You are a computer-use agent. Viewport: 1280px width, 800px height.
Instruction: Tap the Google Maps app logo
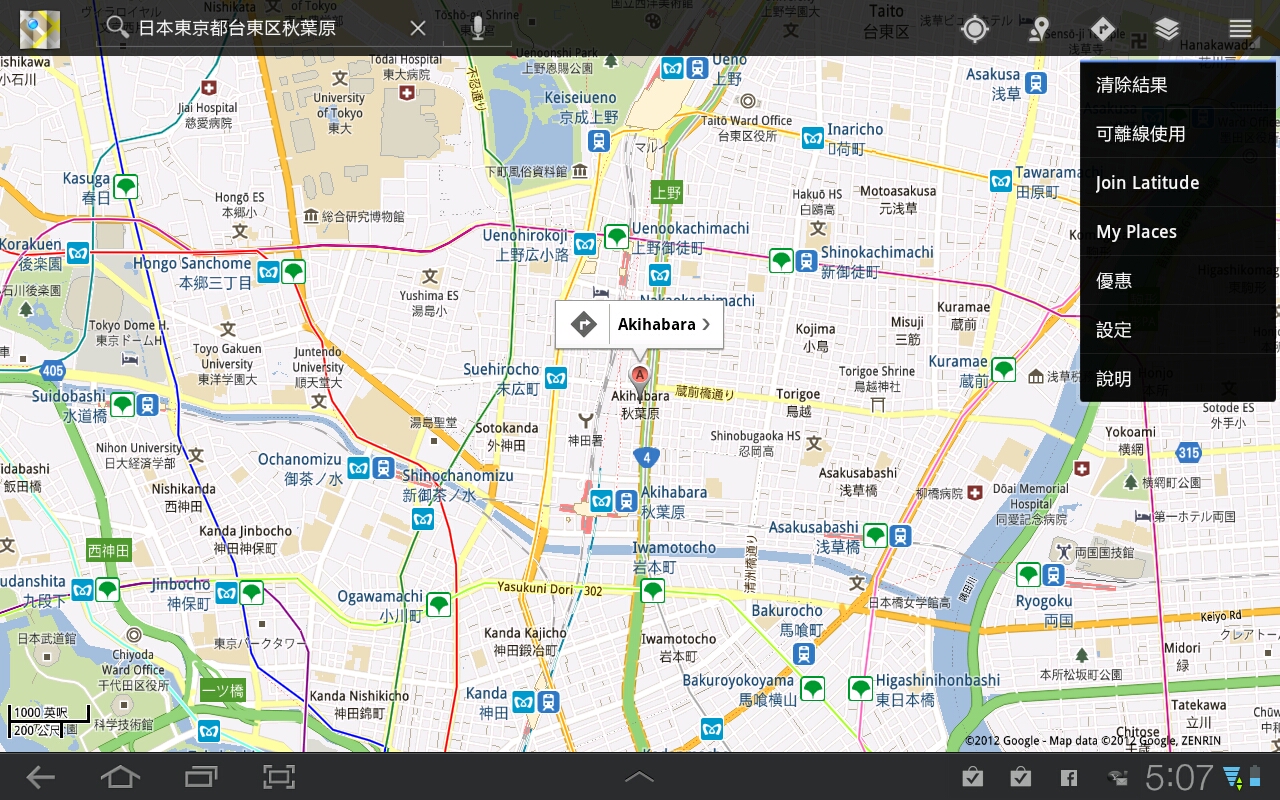pos(40,28)
